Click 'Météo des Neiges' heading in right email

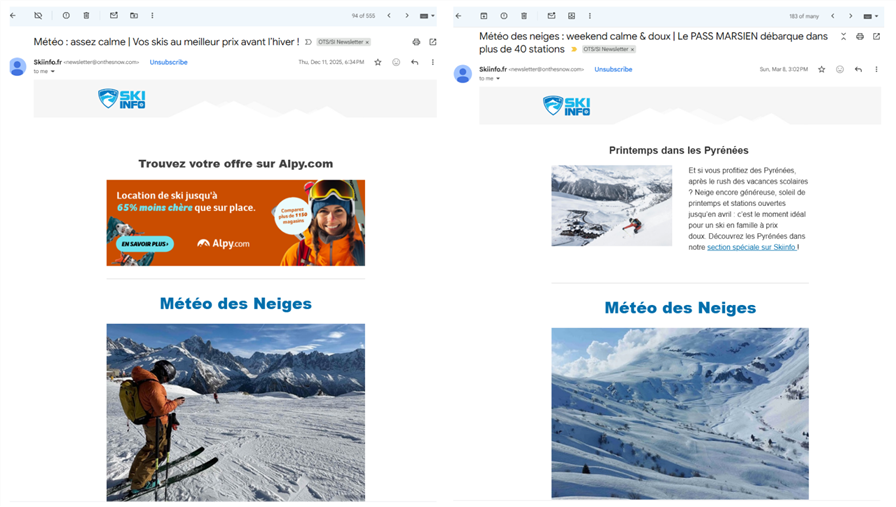[x=680, y=308]
